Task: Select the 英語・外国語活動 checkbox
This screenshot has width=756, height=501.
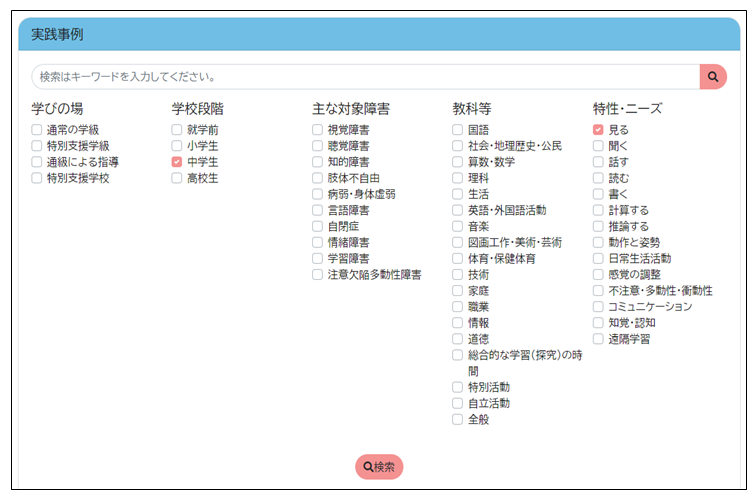Action: (458, 210)
